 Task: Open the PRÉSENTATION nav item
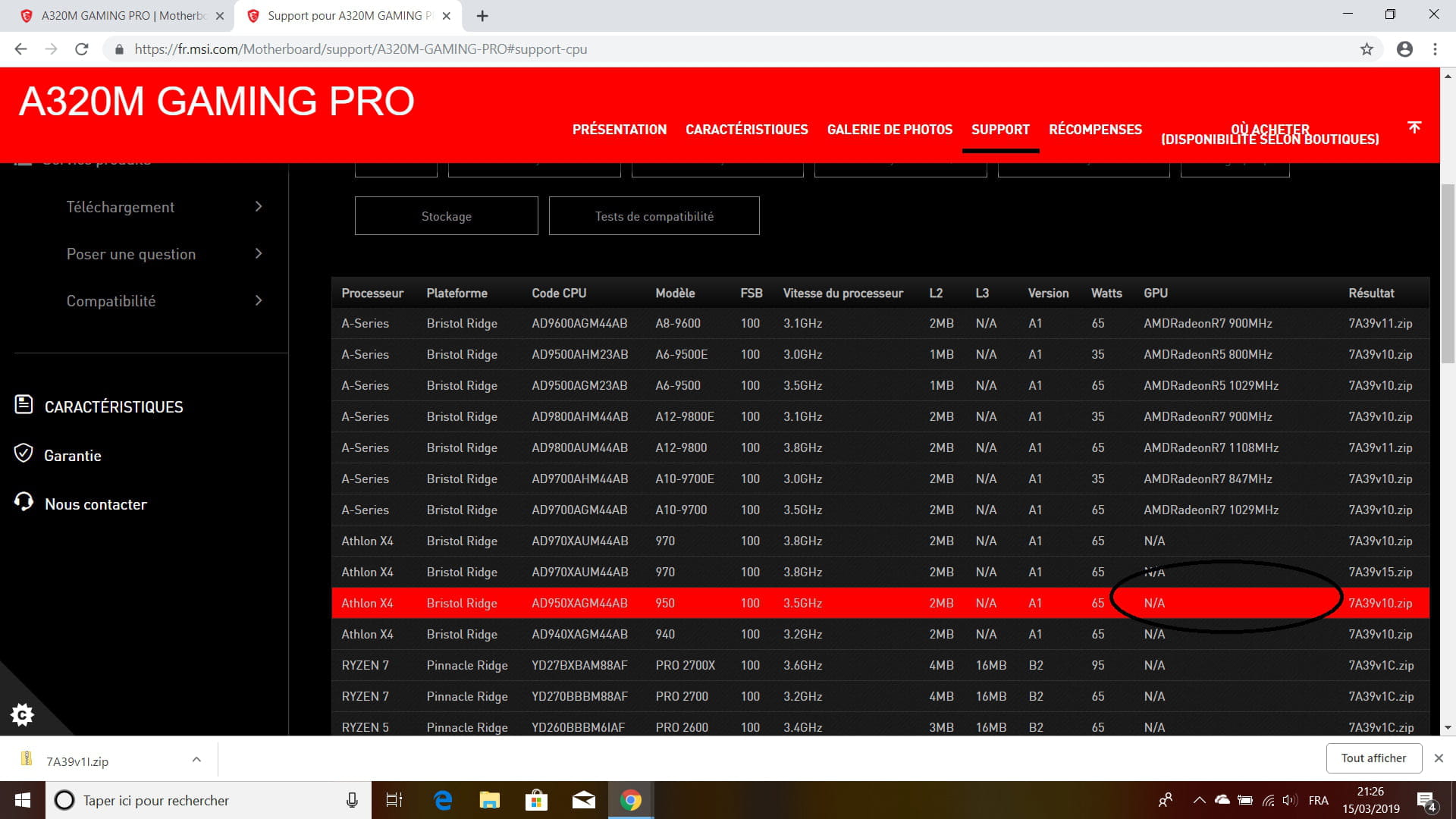(x=620, y=130)
